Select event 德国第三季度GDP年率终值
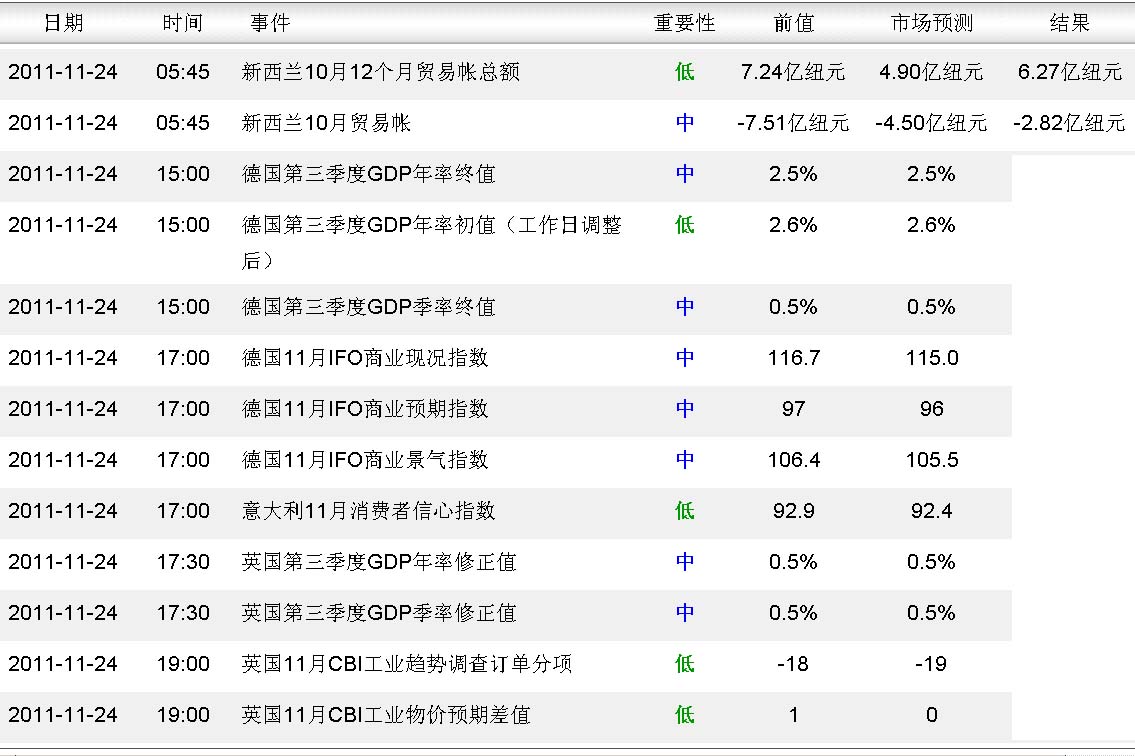 368,174
